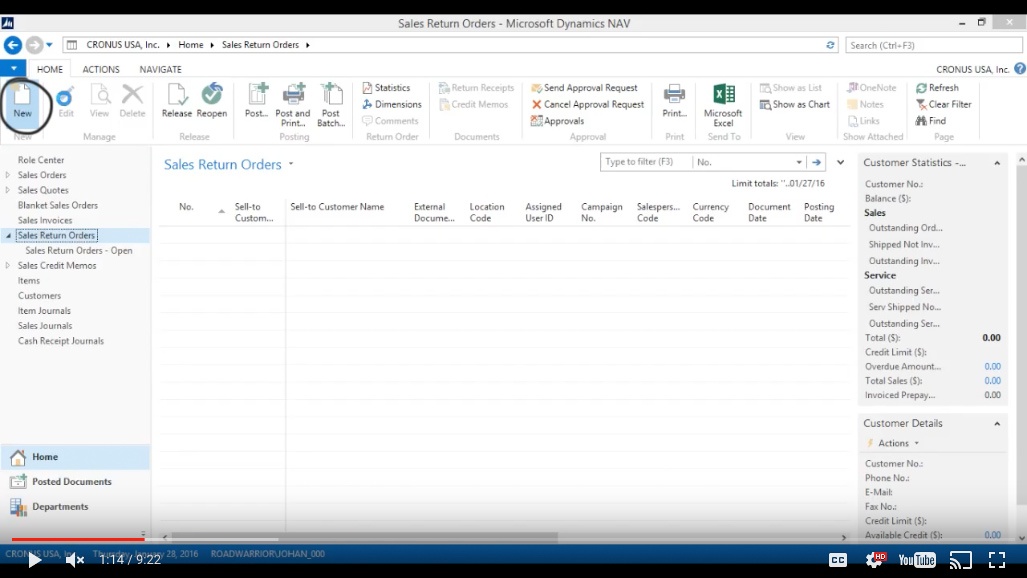Send list to Microsoft Excel
Viewport: 1027px width, 578px height.
coord(723,105)
